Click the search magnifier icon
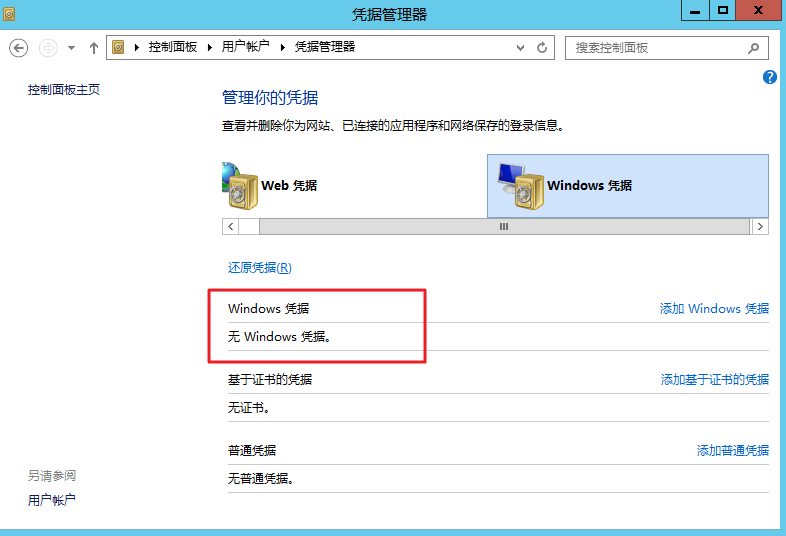This screenshot has width=786, height=536. click(x=753, y=47)
